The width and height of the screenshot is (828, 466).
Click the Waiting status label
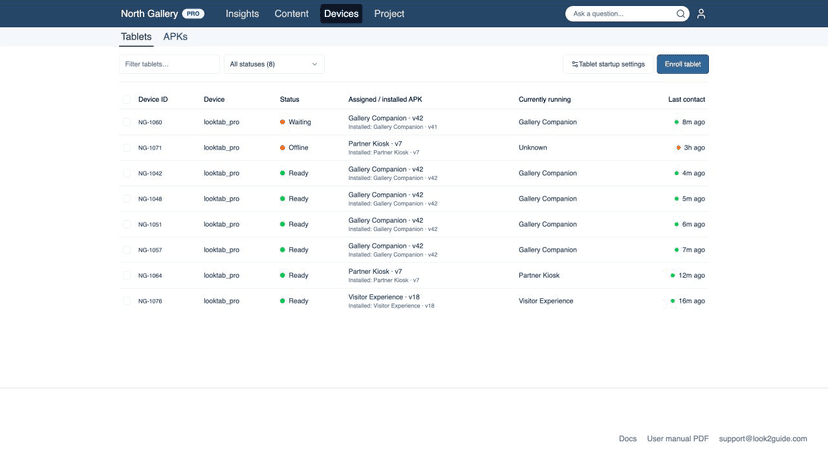(300, 122)
